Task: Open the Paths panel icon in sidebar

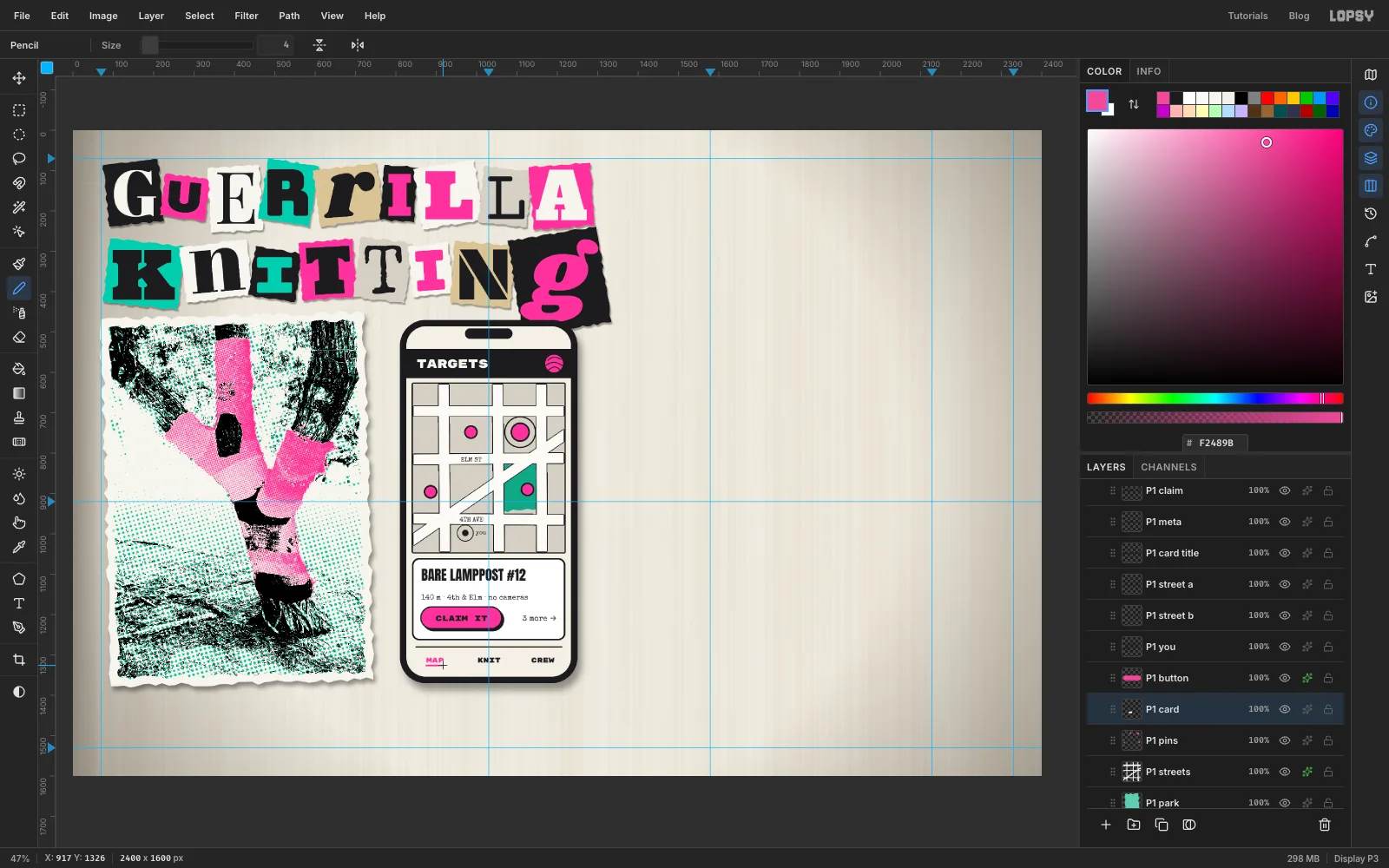Action: pos(1371,241)
